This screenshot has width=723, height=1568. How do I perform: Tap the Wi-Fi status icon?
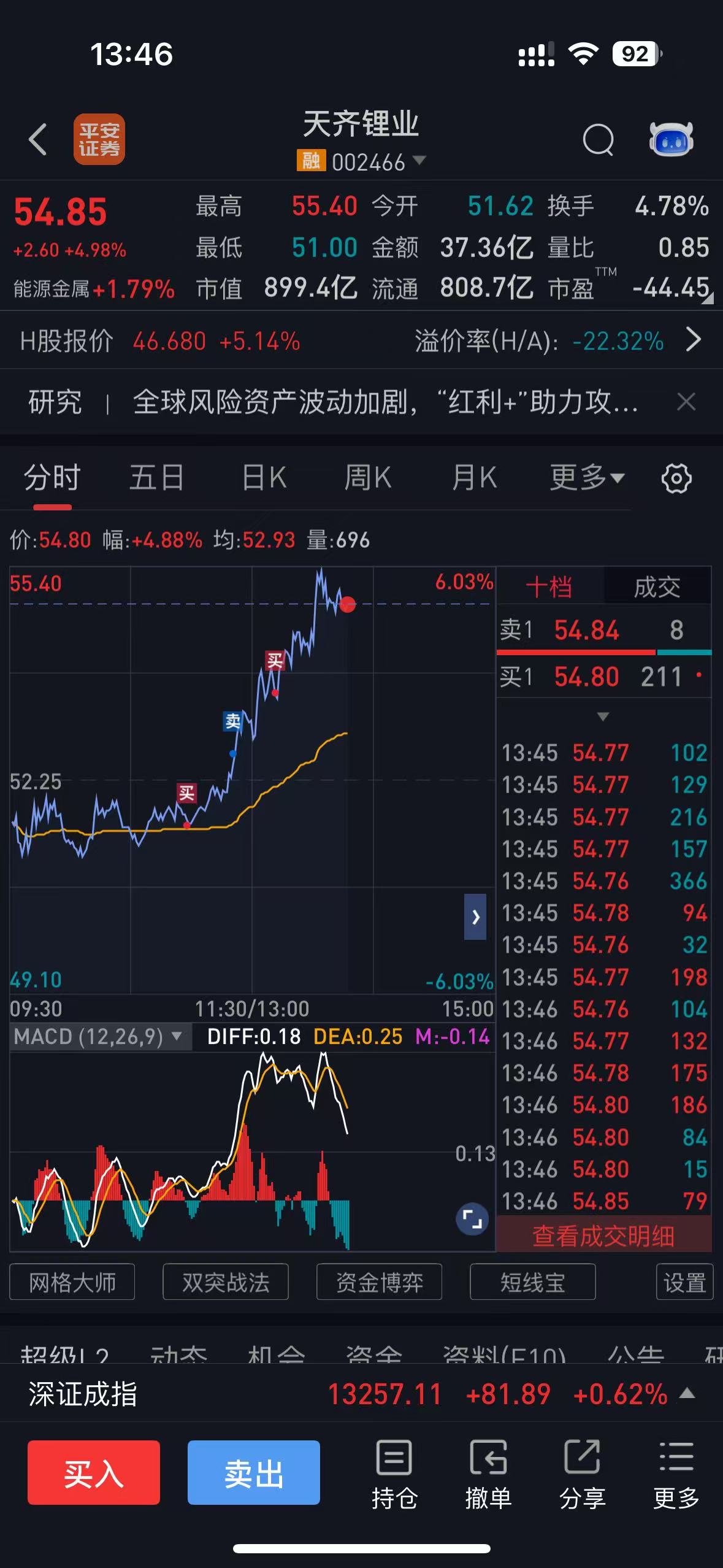[583, 54]
